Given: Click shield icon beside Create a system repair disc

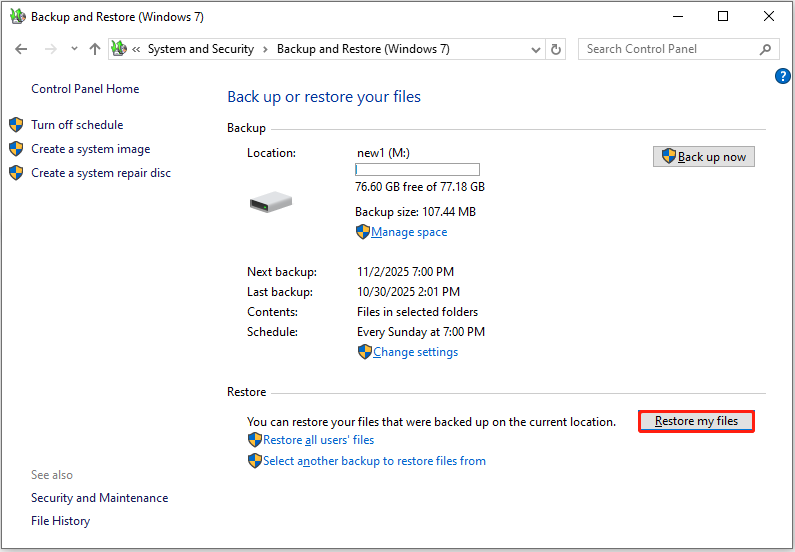Looking at the screenshot, I should (x=16, y=173).
